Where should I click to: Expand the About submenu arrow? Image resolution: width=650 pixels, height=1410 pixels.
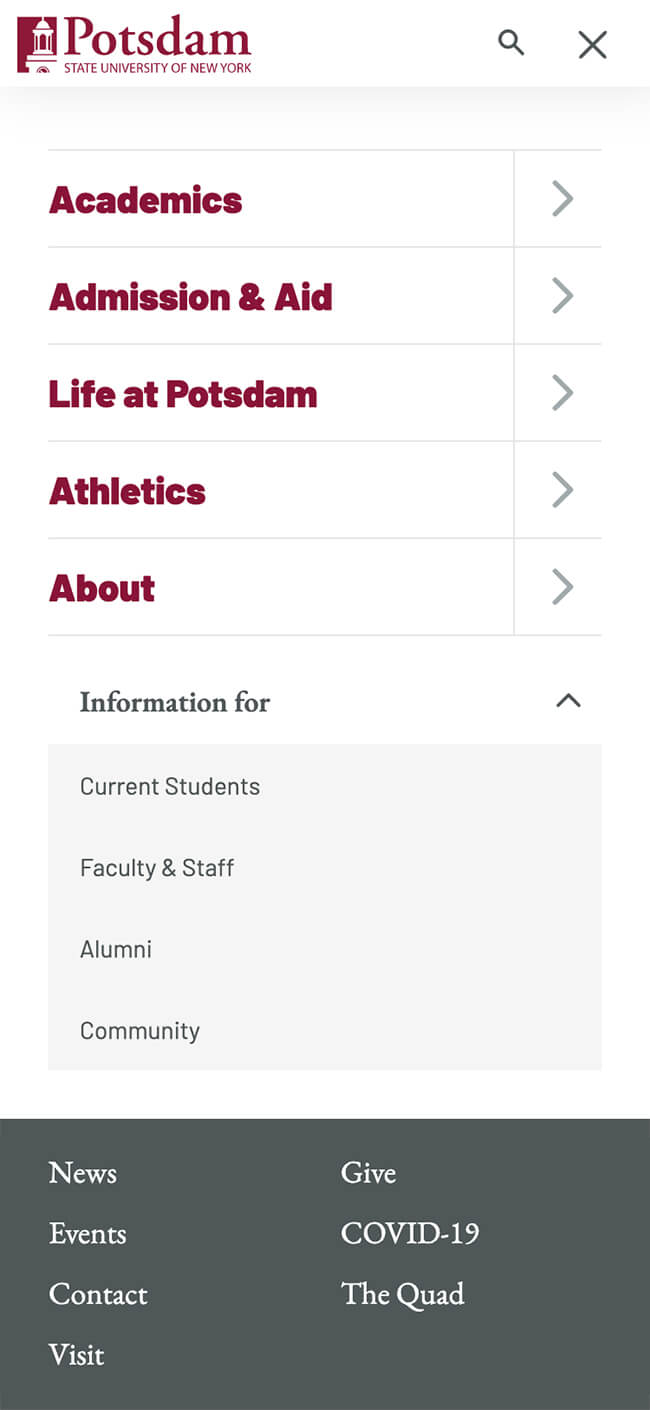(562, 587)
